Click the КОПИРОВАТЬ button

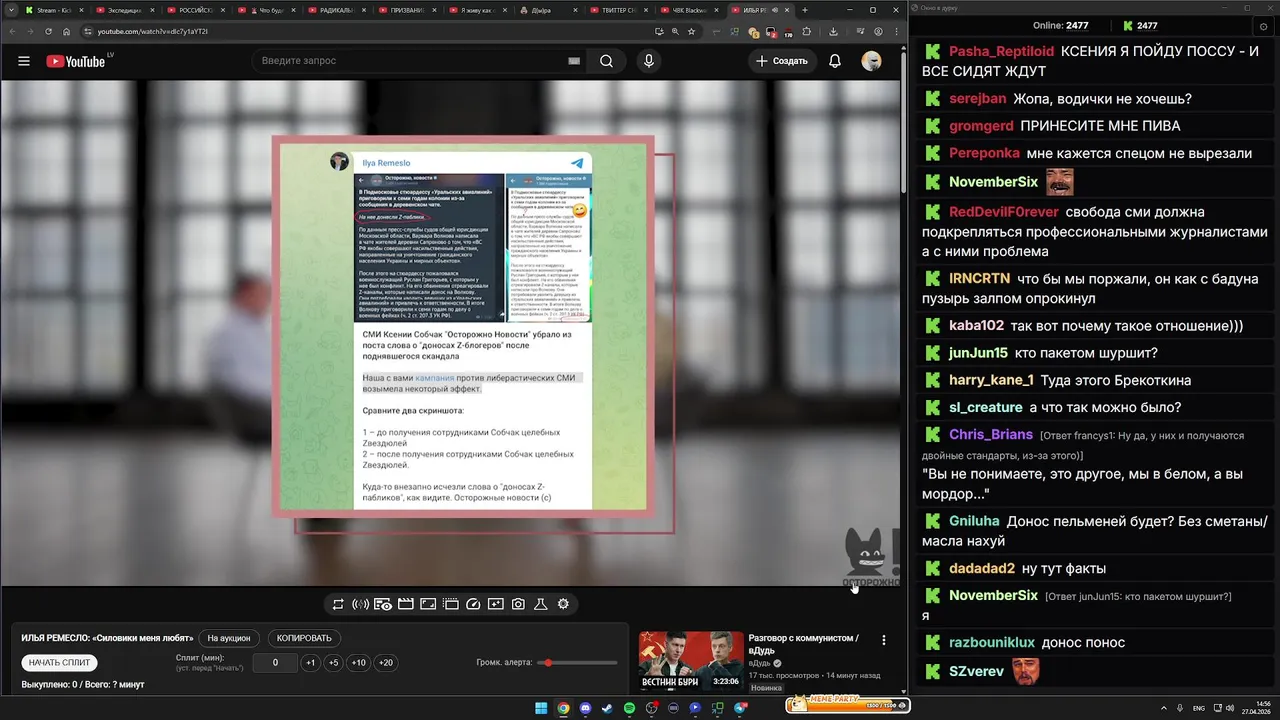click(304, 638)
